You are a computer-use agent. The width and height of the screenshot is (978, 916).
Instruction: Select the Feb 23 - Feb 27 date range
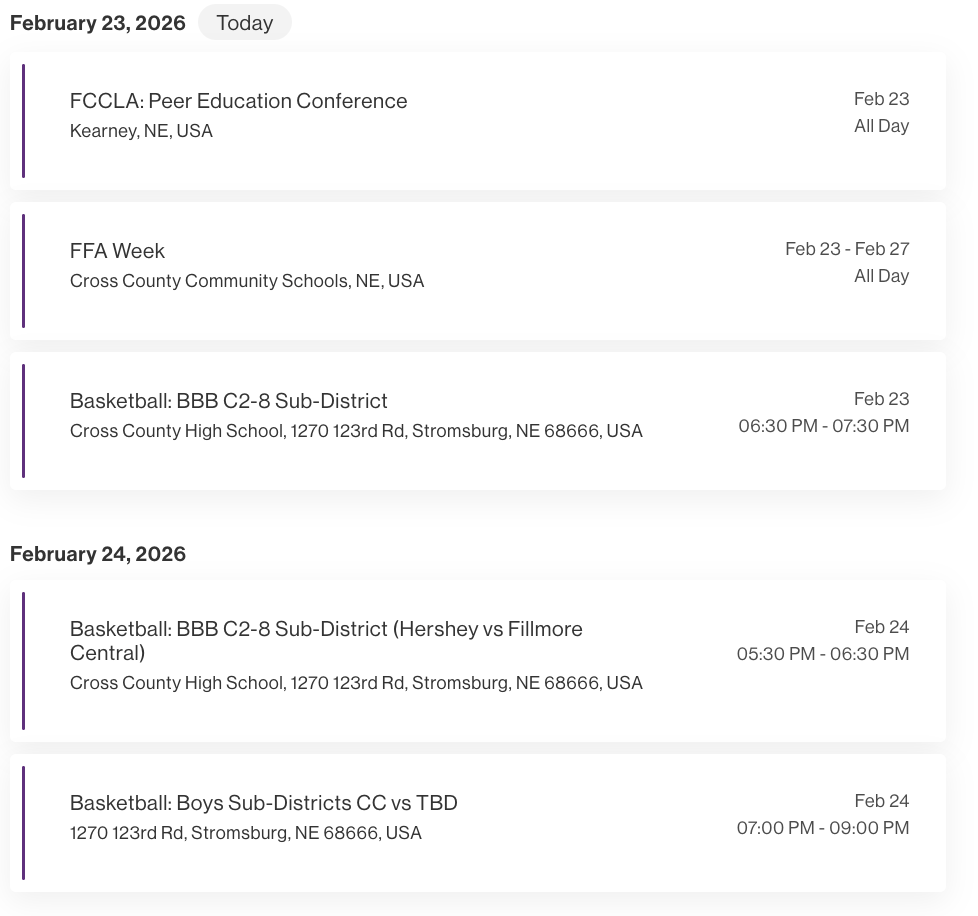846,249
